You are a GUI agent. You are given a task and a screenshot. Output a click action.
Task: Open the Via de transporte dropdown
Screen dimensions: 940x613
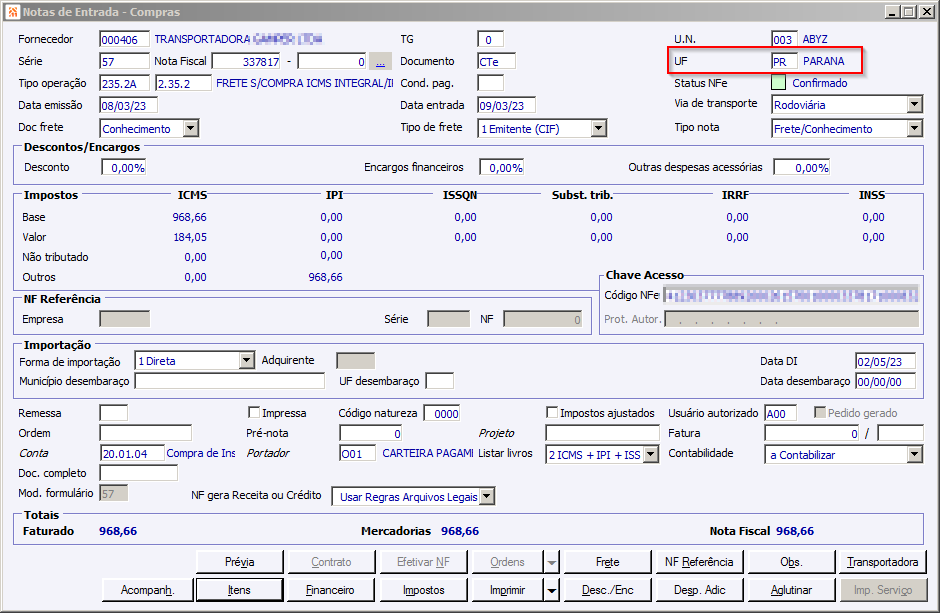click(x=914, y=104)
